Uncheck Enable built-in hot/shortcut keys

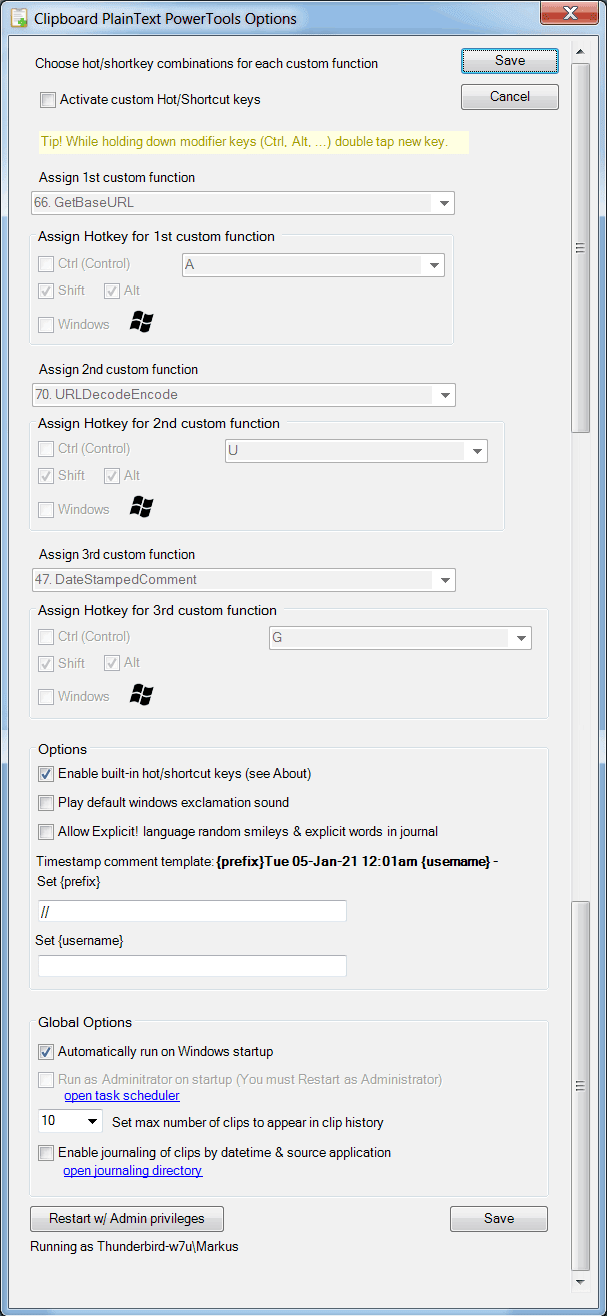46,774
